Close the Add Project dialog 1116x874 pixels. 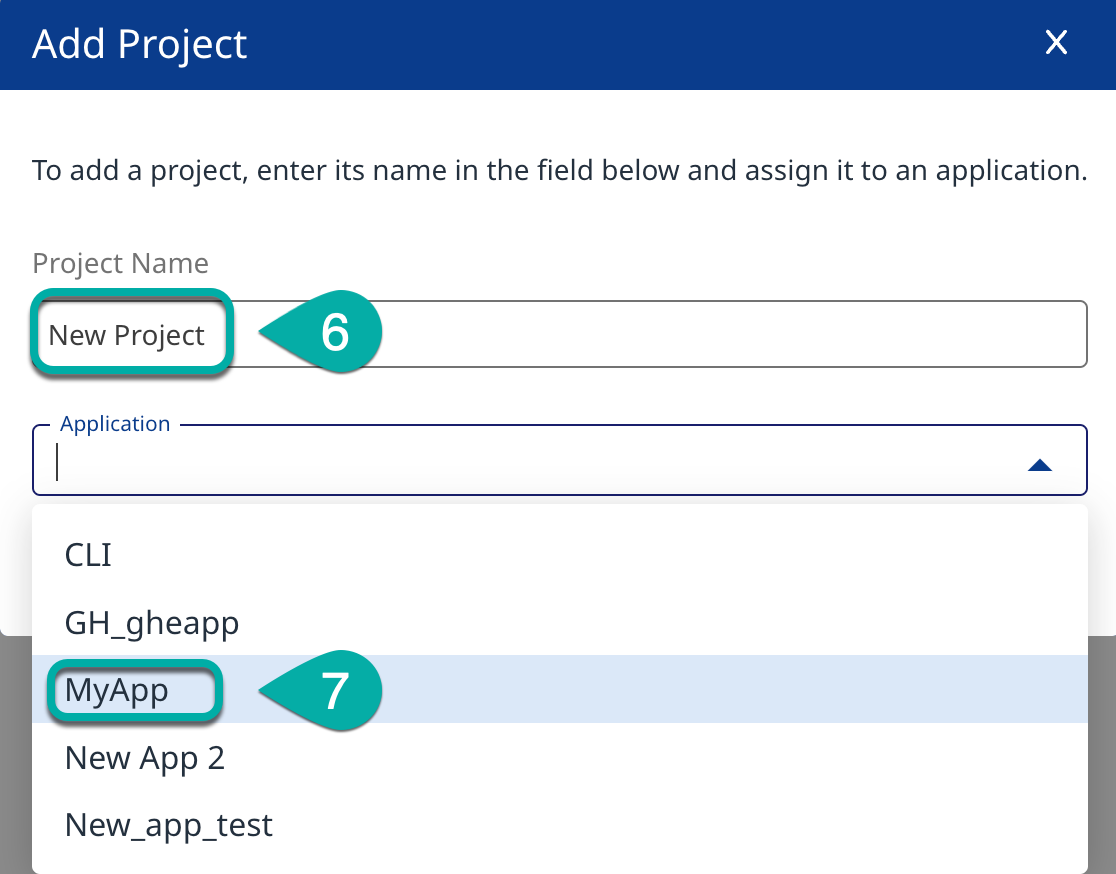click(1056, 42)
